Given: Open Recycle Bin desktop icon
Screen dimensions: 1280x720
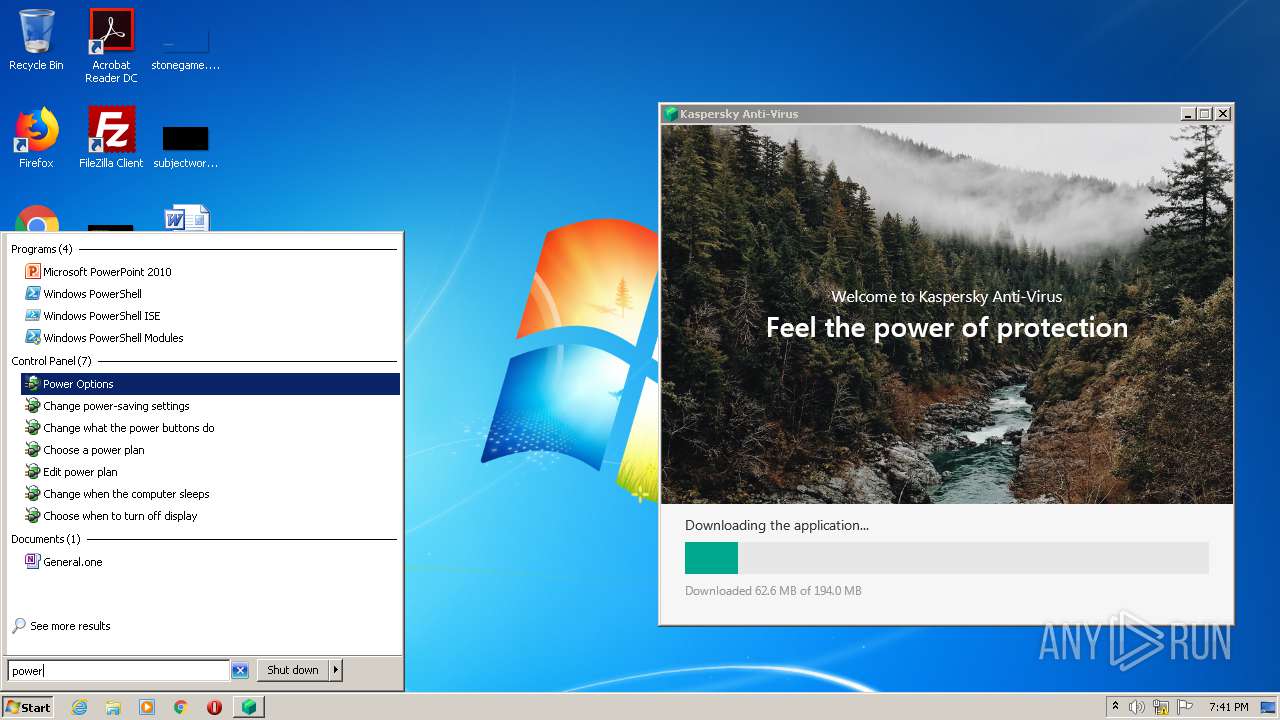Looking at the screenshot, I should (36, 41).
